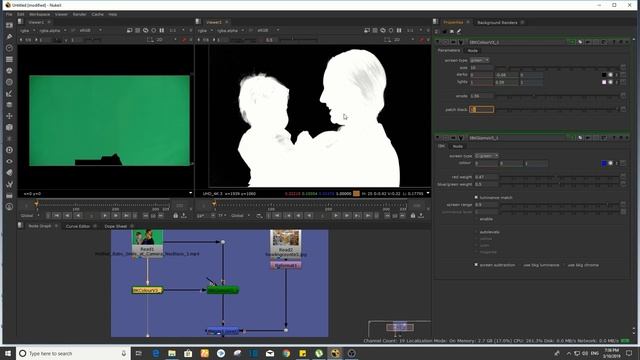Click on the red weight slider track
The image size is (640, 360).
[559, 177]
